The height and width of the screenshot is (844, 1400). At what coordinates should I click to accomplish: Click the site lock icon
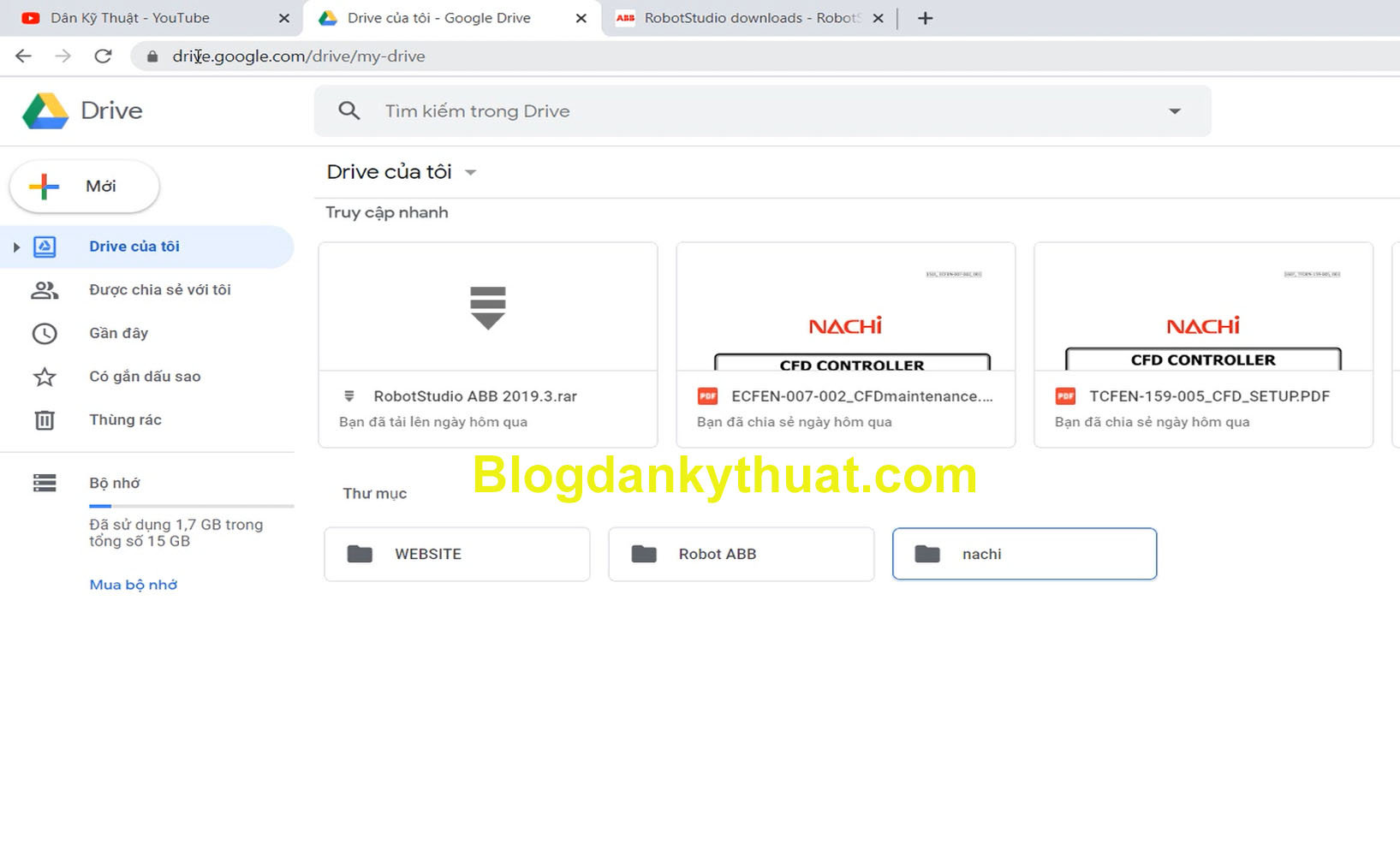152,56
